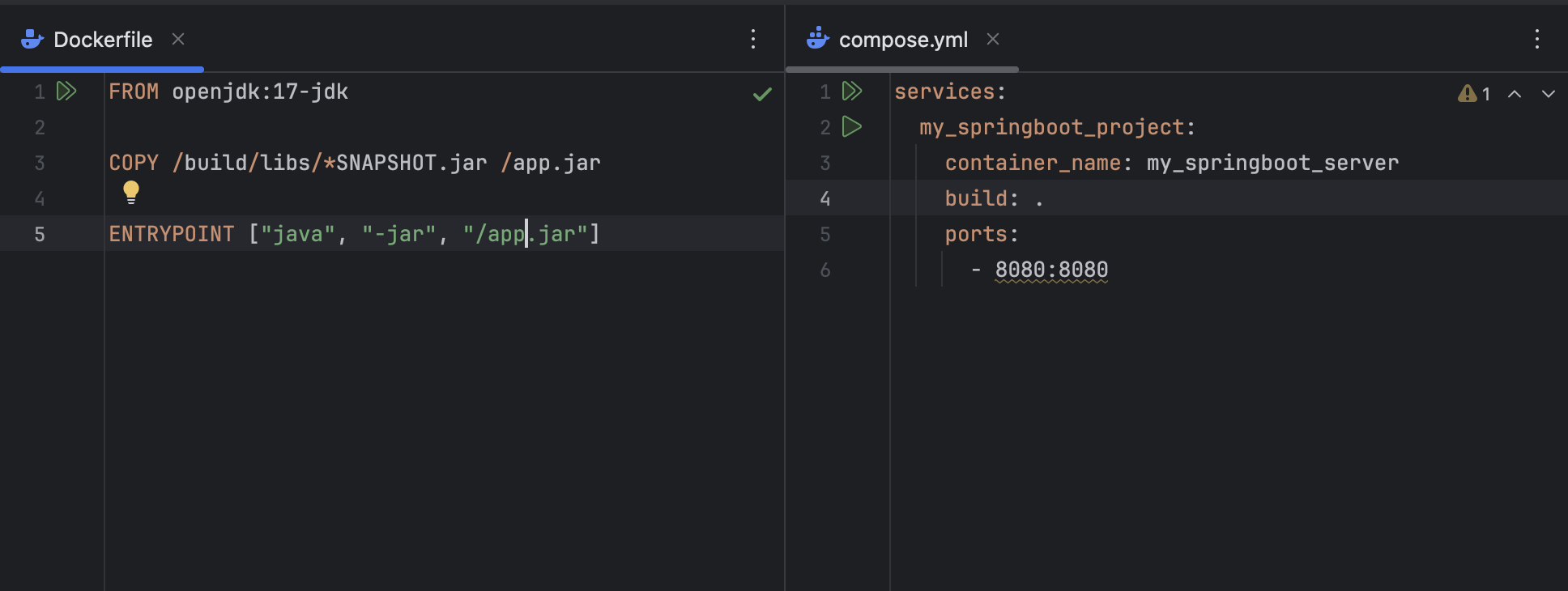Click the 8080:8080 port mapping
1568x591 pixels.
[1051, 270]
